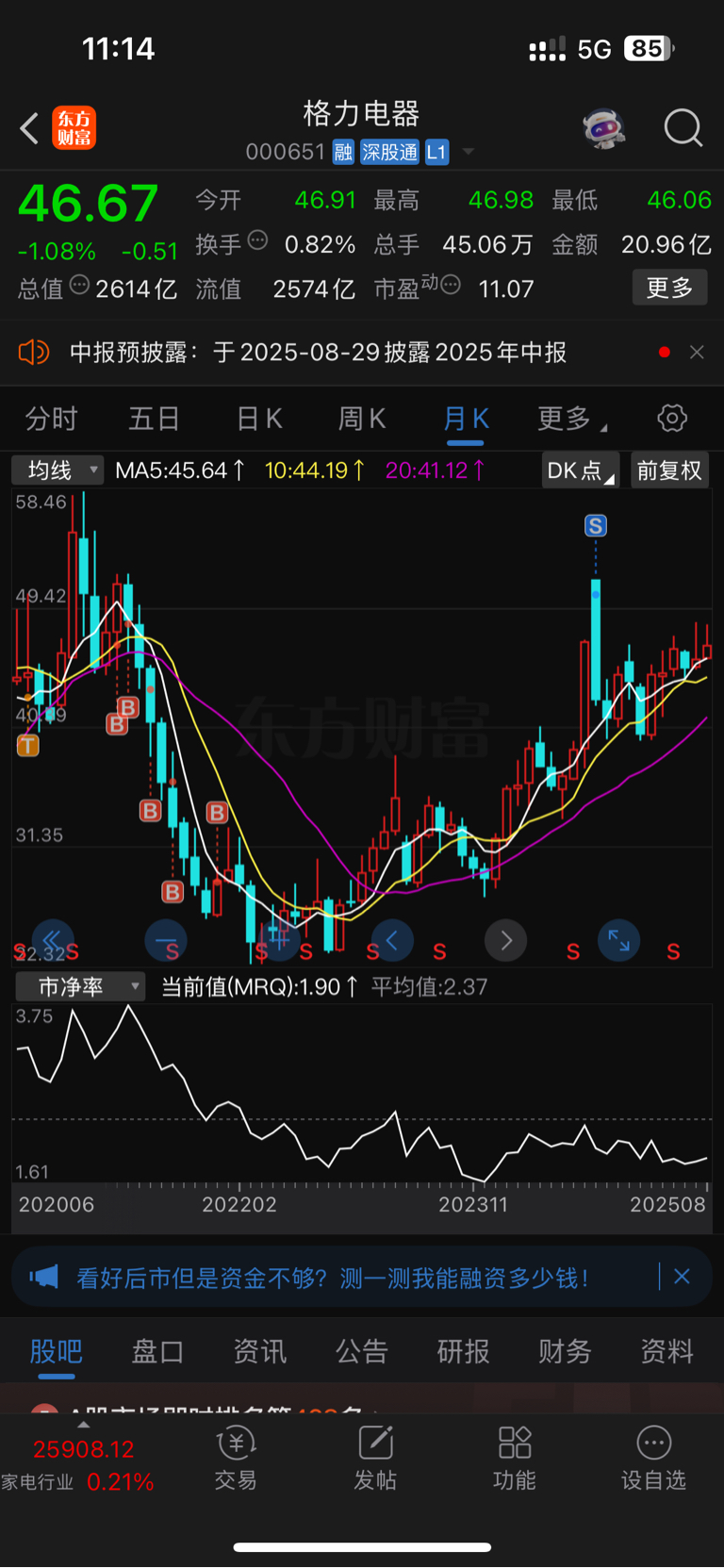
Task: Open the 股吧 forum tab
Action: point(57,1351)
